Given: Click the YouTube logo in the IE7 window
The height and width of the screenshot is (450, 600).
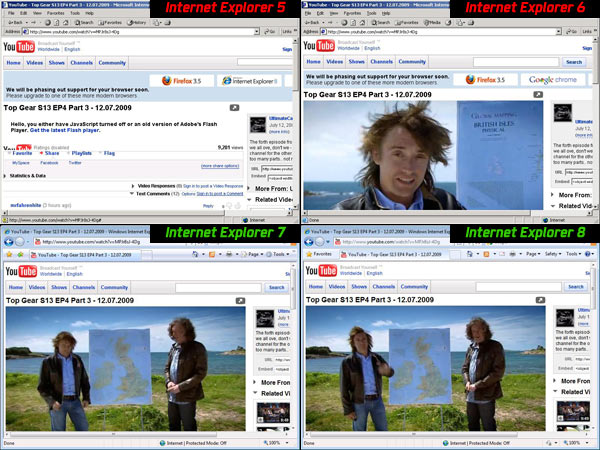Looking at the screenshot, I should 21,272.
